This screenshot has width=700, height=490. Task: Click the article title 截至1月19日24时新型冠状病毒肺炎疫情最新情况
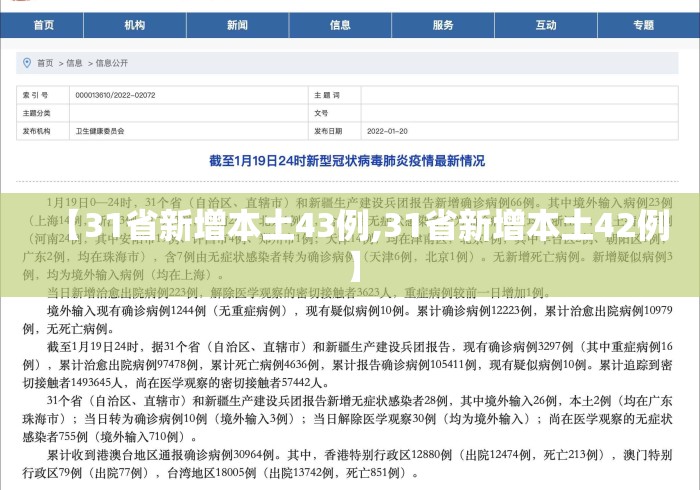pos(347,161)
